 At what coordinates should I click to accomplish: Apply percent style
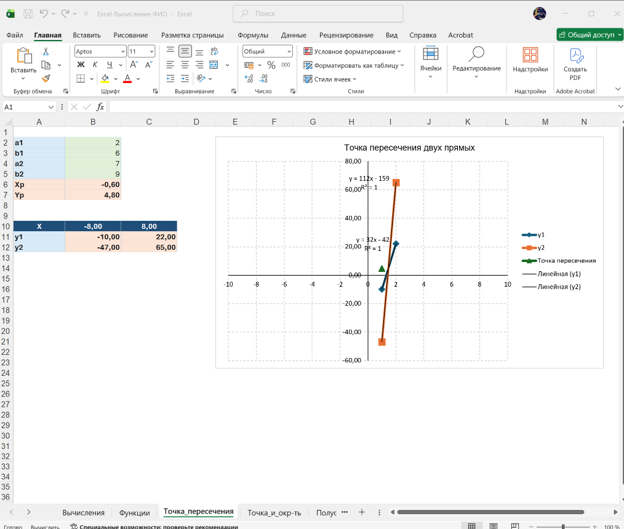[271, 65]
